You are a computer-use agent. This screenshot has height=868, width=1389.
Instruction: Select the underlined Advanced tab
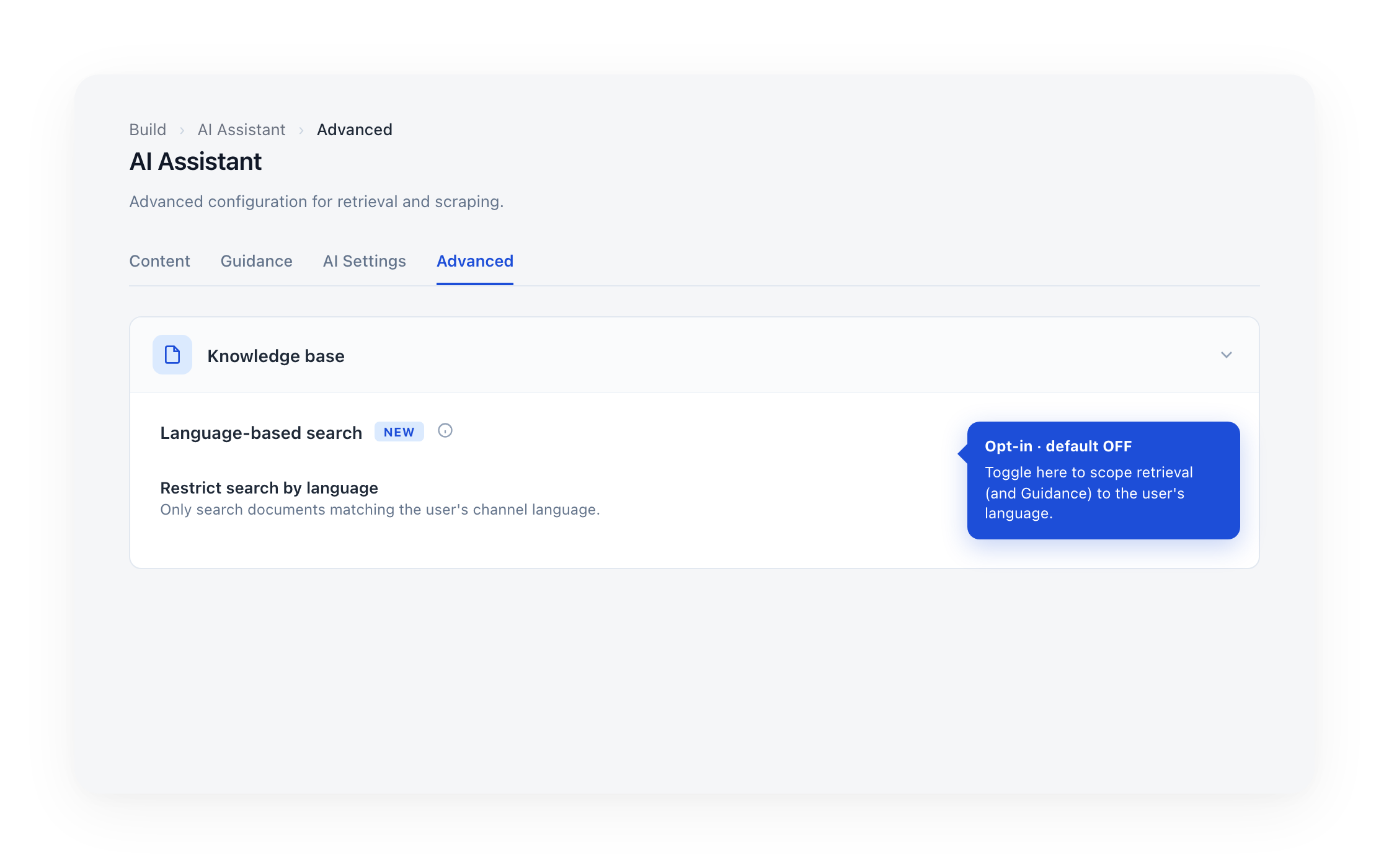[475, 261]
